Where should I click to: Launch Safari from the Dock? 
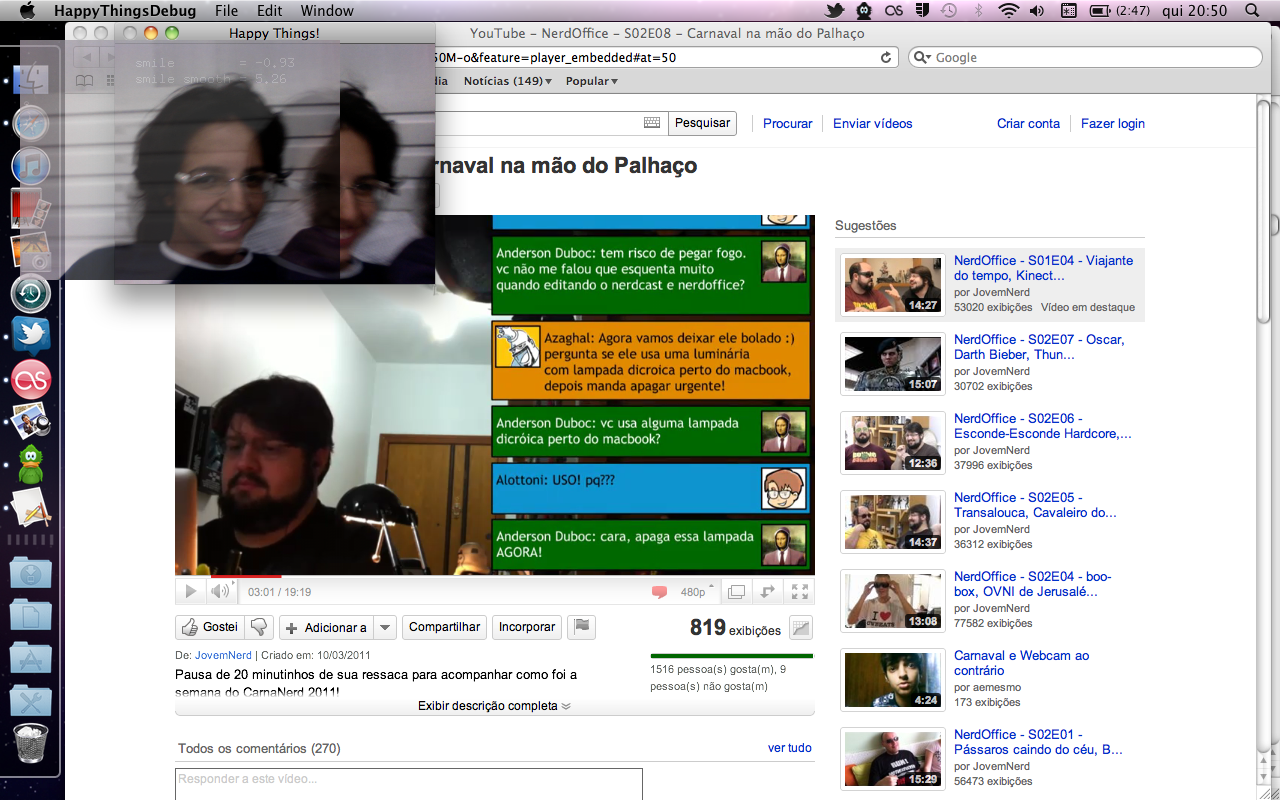[x=31, y=123]
